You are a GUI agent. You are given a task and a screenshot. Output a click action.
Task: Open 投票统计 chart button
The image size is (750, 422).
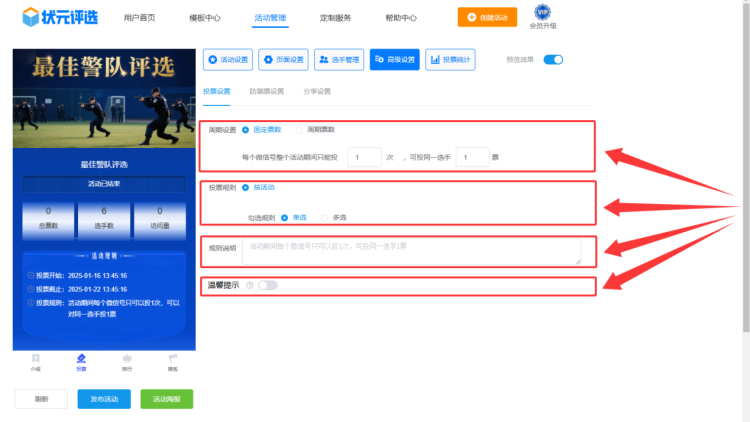[x=450, y=60]
